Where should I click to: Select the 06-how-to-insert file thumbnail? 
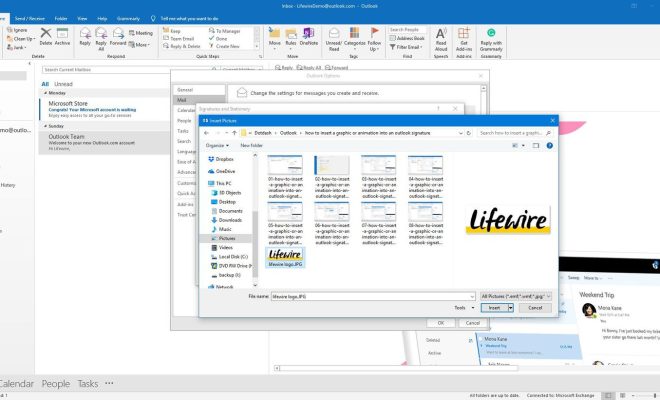click(x=332, y=224)
